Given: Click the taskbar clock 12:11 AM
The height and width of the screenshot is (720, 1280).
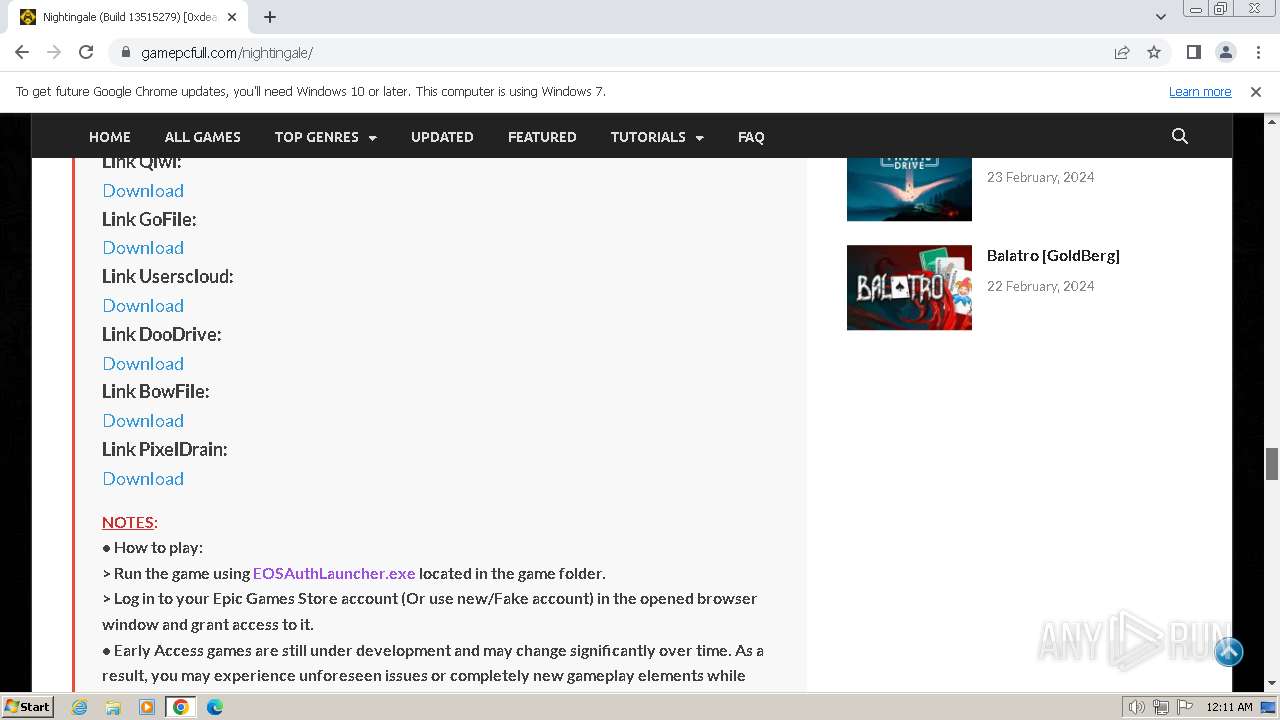Looking at the screenshot, I should click(x=1229, y=707).
